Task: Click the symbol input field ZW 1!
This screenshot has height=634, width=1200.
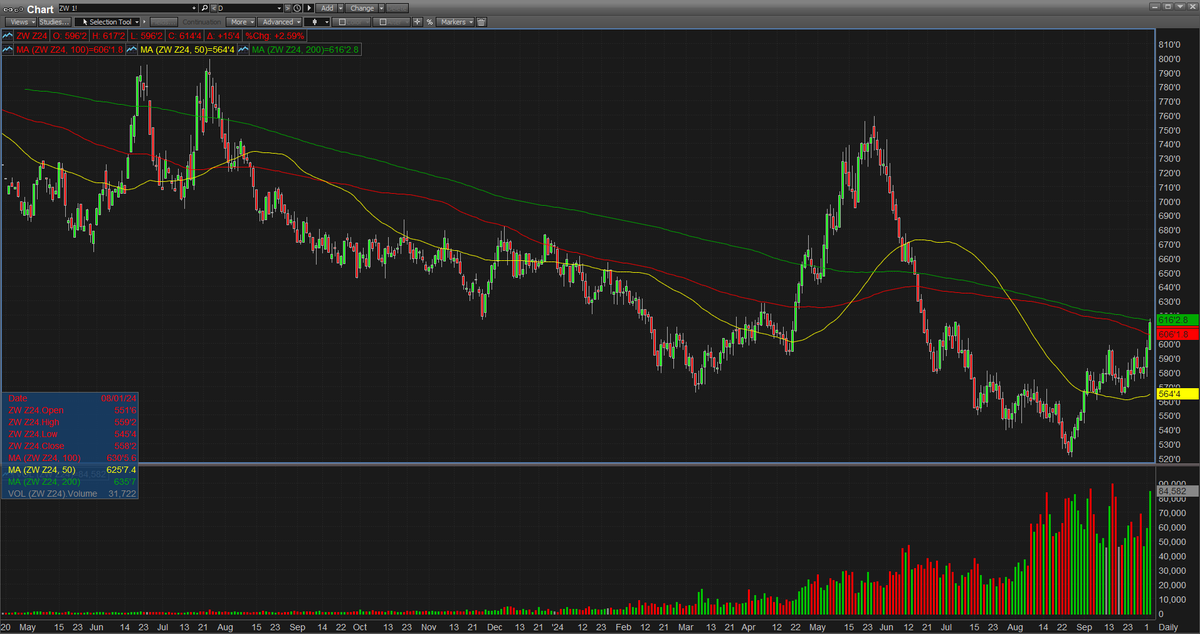Action: coord(123,8)
